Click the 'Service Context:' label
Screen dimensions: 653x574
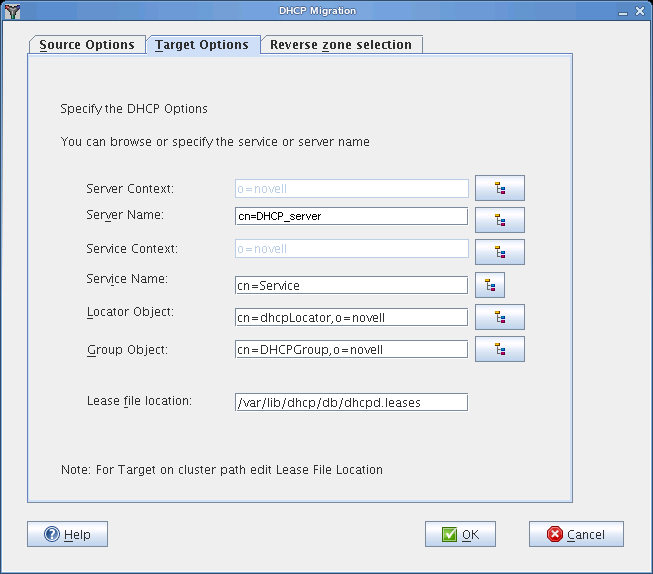132,249
